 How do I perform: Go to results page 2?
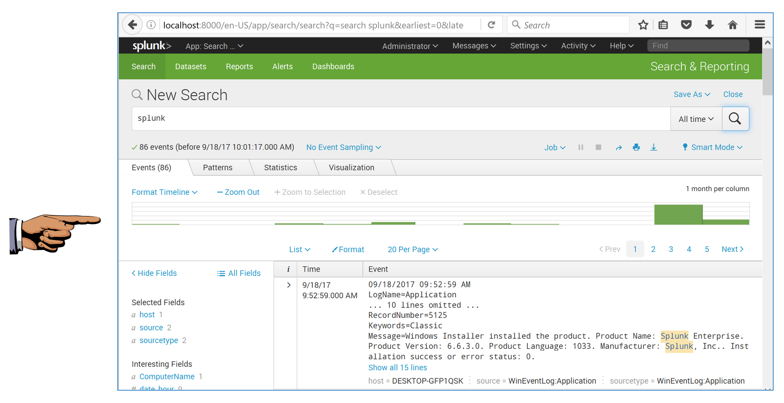point(653,250)
